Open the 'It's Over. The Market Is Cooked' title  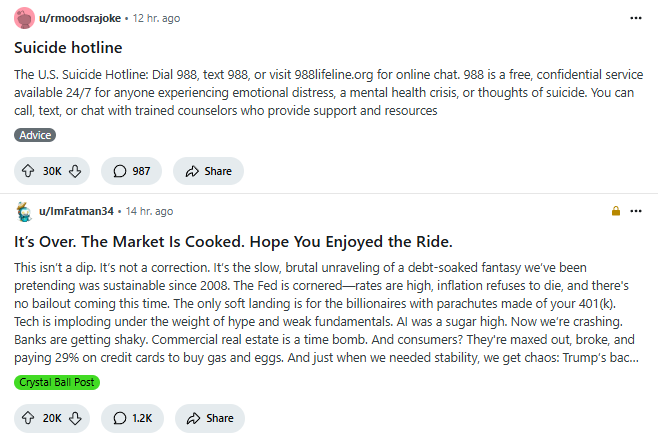pyautogui.click(x=233, y=242)
